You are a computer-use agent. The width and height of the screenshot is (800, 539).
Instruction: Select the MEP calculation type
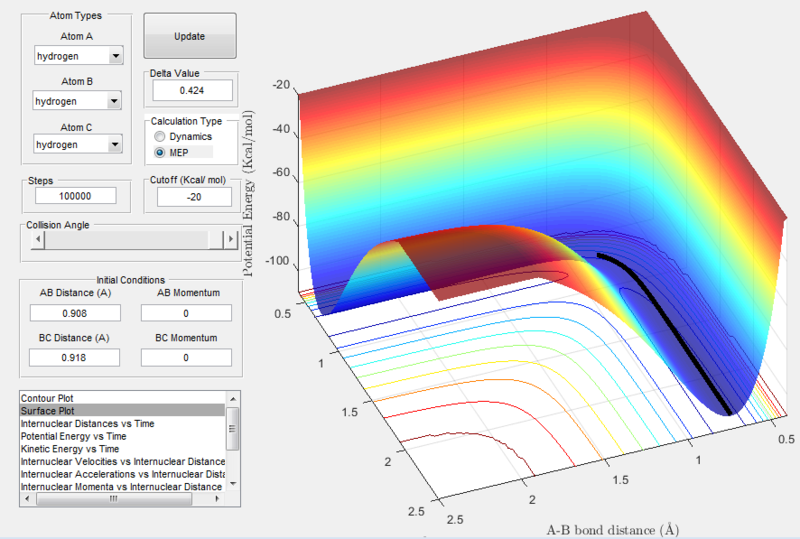point(158,152)
